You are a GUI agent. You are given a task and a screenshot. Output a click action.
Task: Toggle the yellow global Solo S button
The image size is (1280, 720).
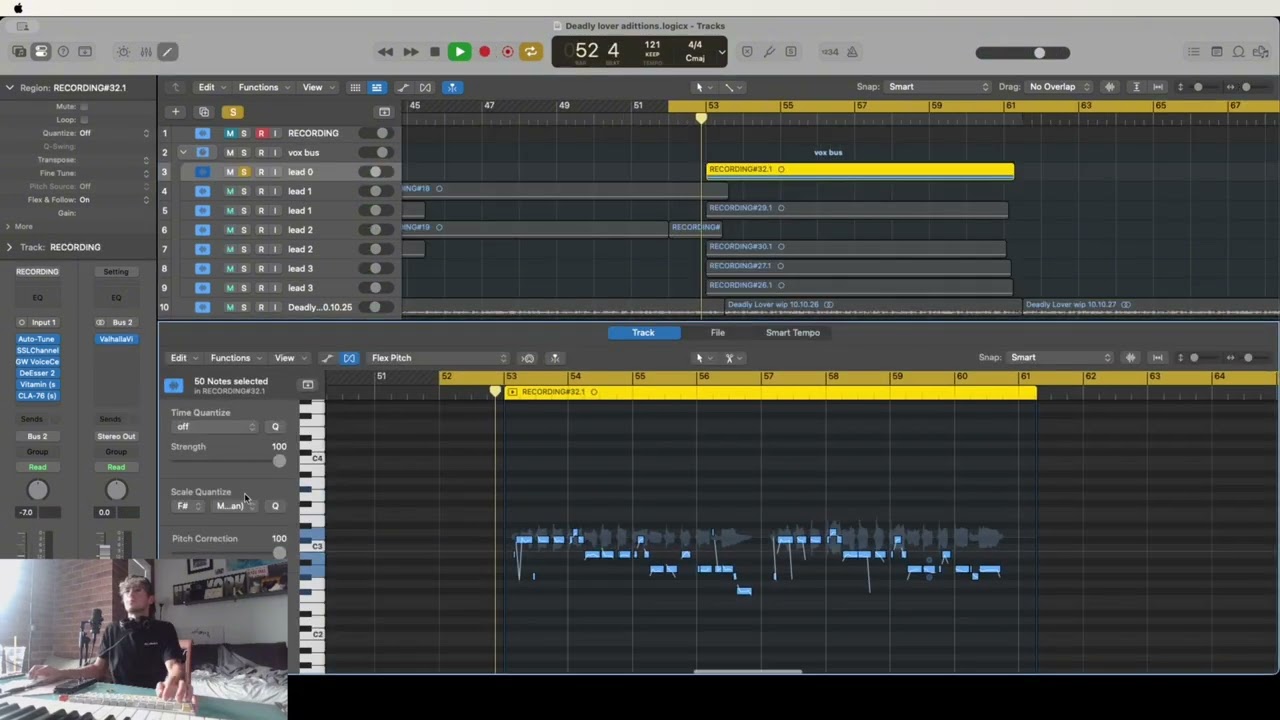click(x=232, y=112)
